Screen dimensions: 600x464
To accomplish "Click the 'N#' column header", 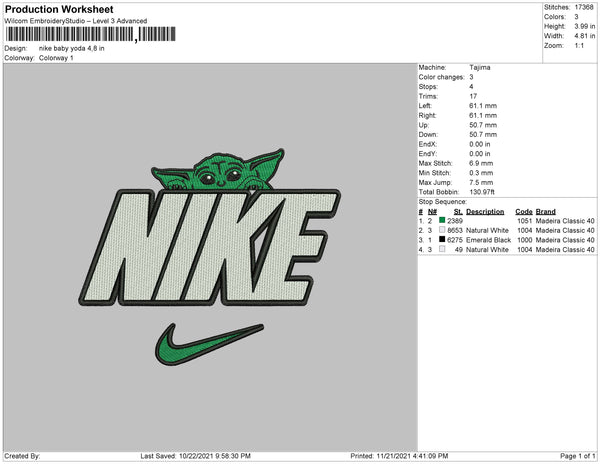I will [x=432, y=212].
